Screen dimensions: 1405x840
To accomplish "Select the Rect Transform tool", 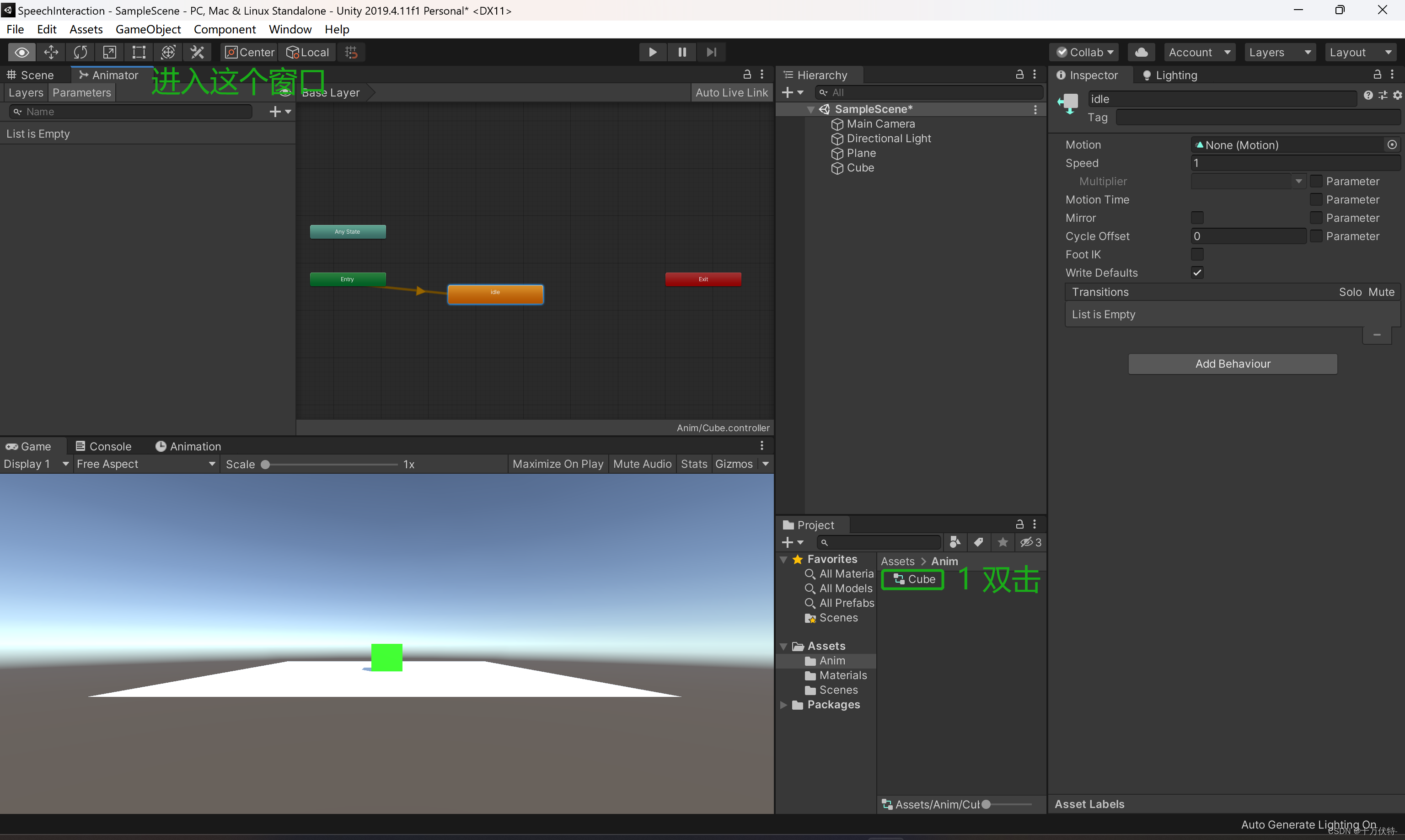I will [x=139, y=52].
